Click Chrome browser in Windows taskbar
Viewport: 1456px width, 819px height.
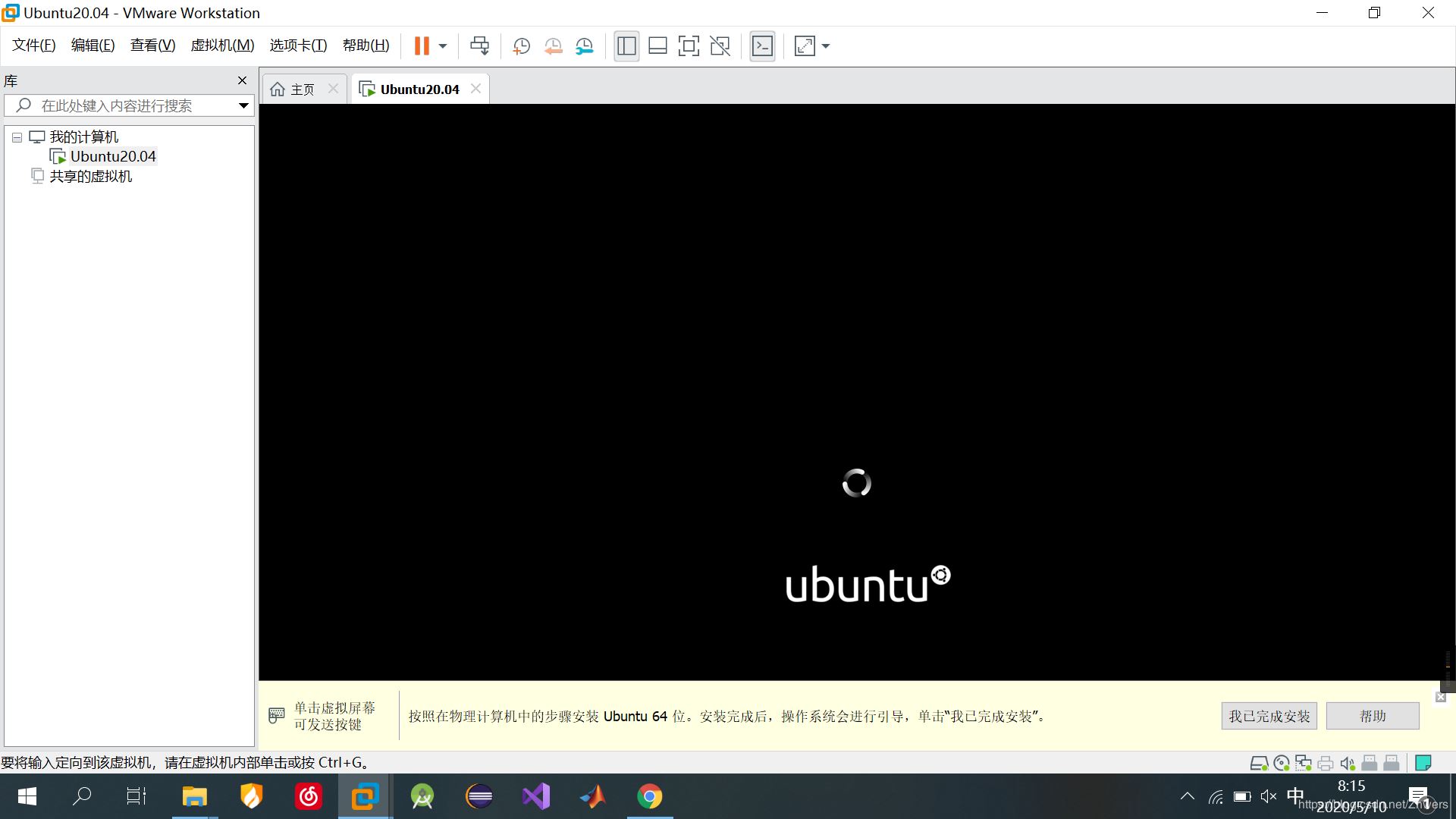(x=649, y=797)
